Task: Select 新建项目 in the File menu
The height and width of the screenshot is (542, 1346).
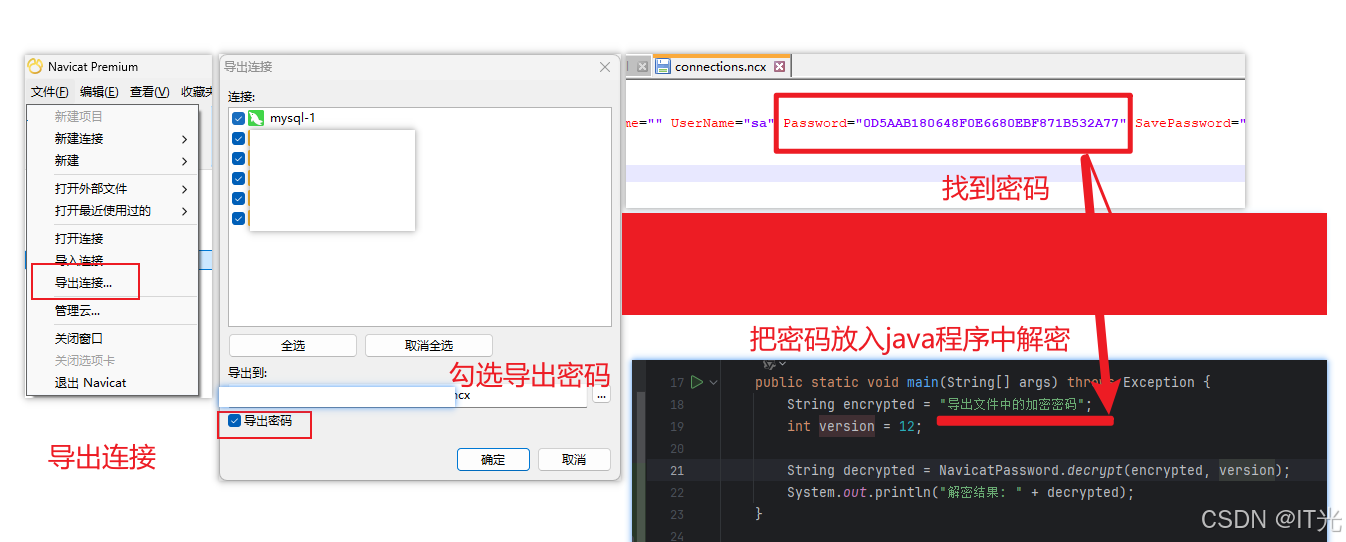Action: click(112, 117)
